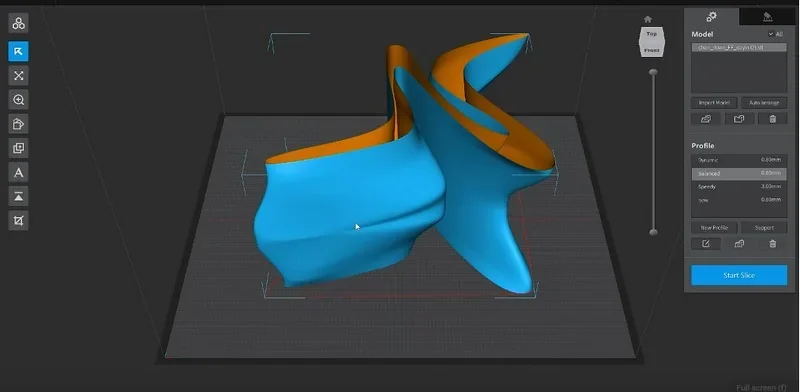Select the scale tool with crossed arrows
The width and height of the screenshot is (800, 392).
click(x=18, y=76)
